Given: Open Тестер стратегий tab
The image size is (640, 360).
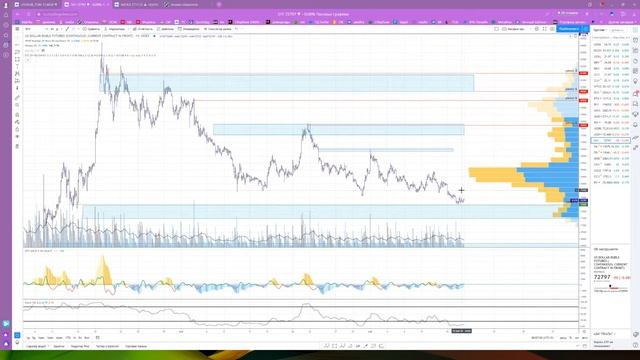Looking at the screenshot, I should tap(107, 346).
